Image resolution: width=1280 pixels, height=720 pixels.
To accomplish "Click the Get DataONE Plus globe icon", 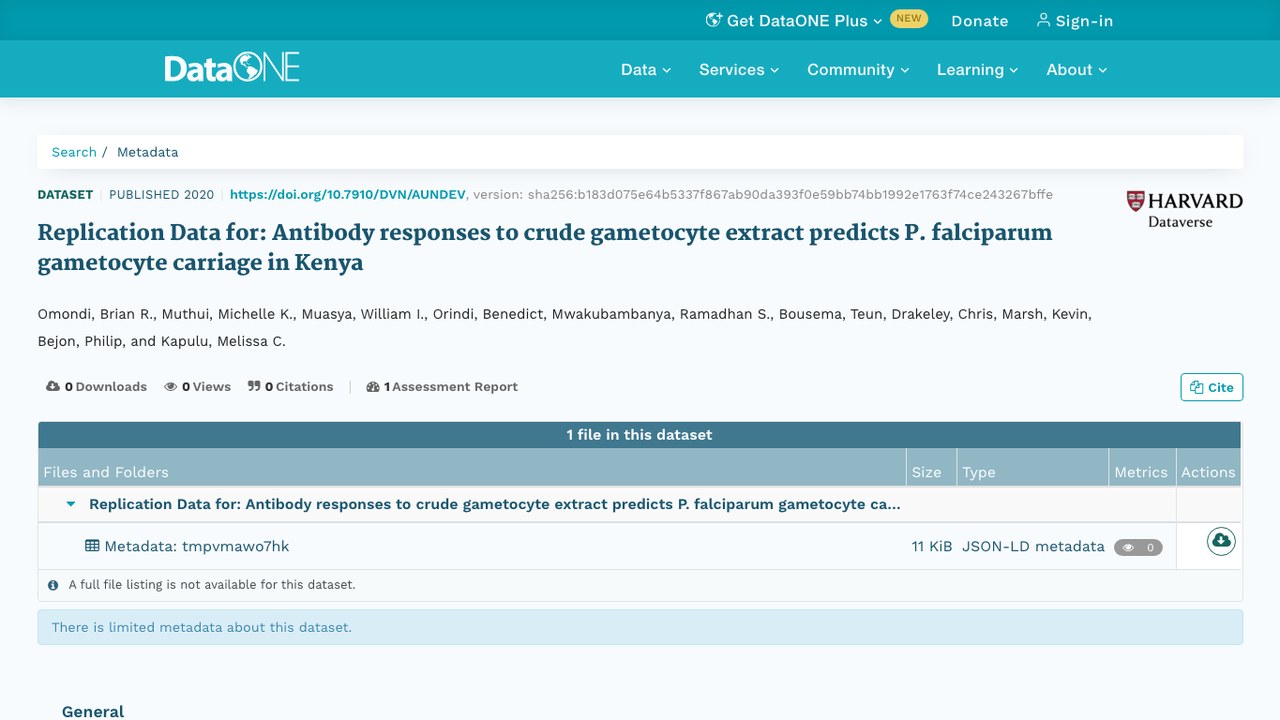I will coord(713,20).
